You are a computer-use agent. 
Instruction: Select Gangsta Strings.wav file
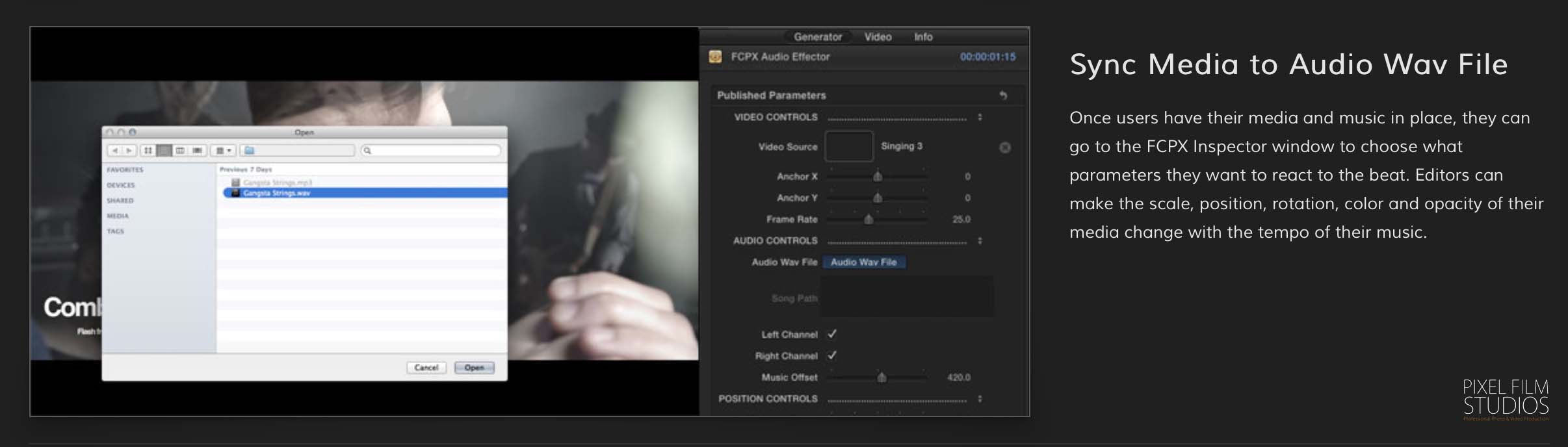365,193
